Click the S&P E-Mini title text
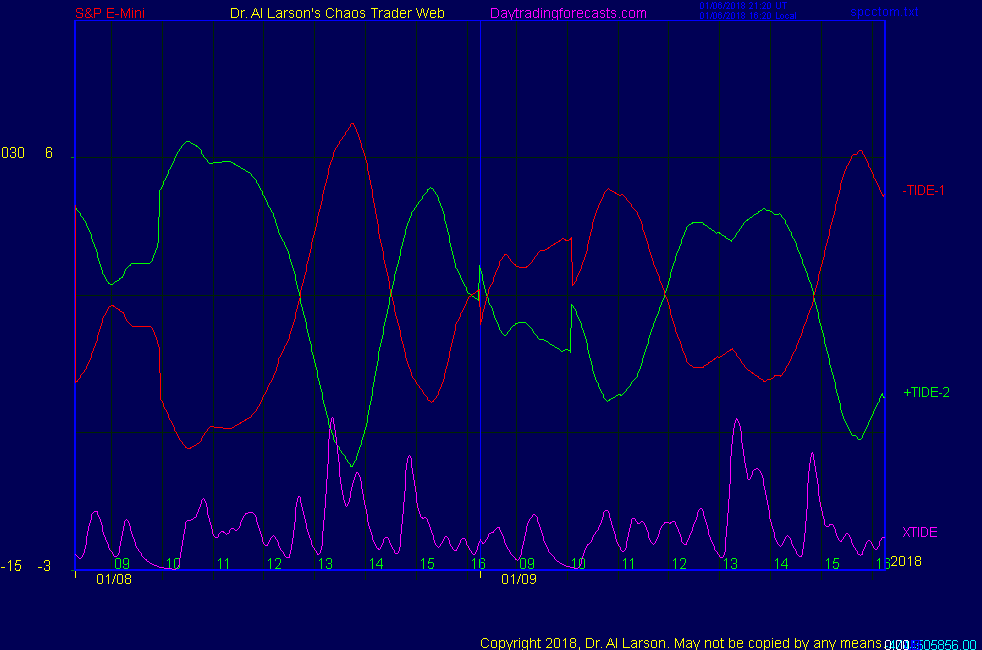The image size is (982, 650). (110, 13)
